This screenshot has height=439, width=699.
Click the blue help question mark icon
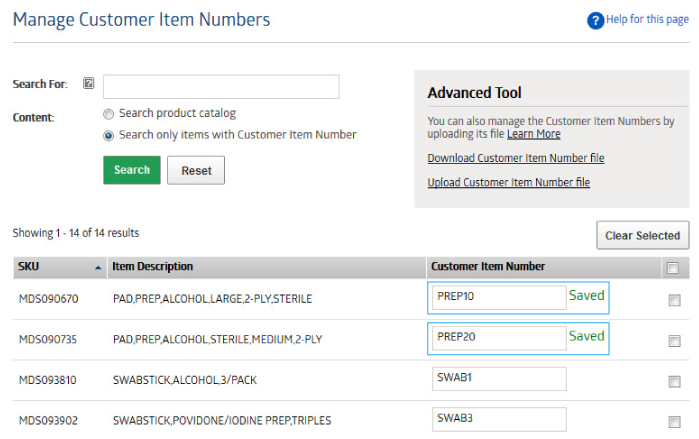(x=595, y=21)
